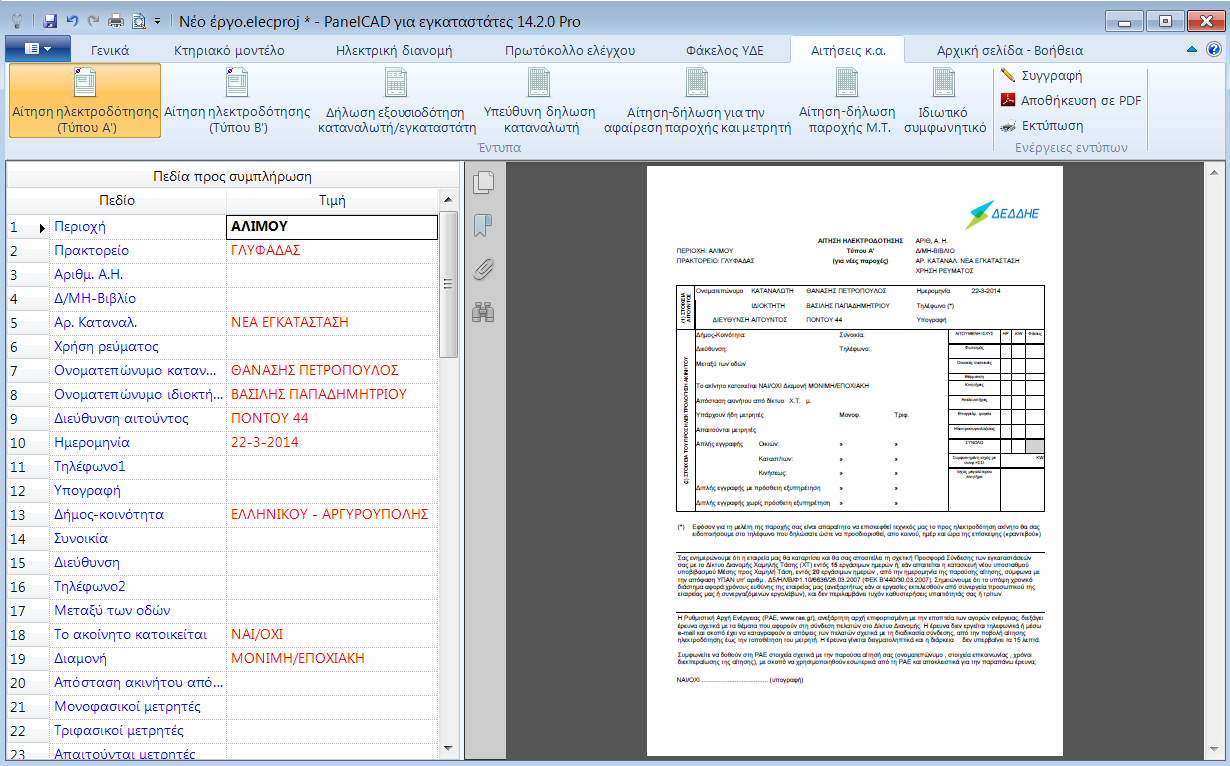1230x766 pixels.
Task: Click the Αποθήκευση σε PDF button
Action: pos(1072,100)
